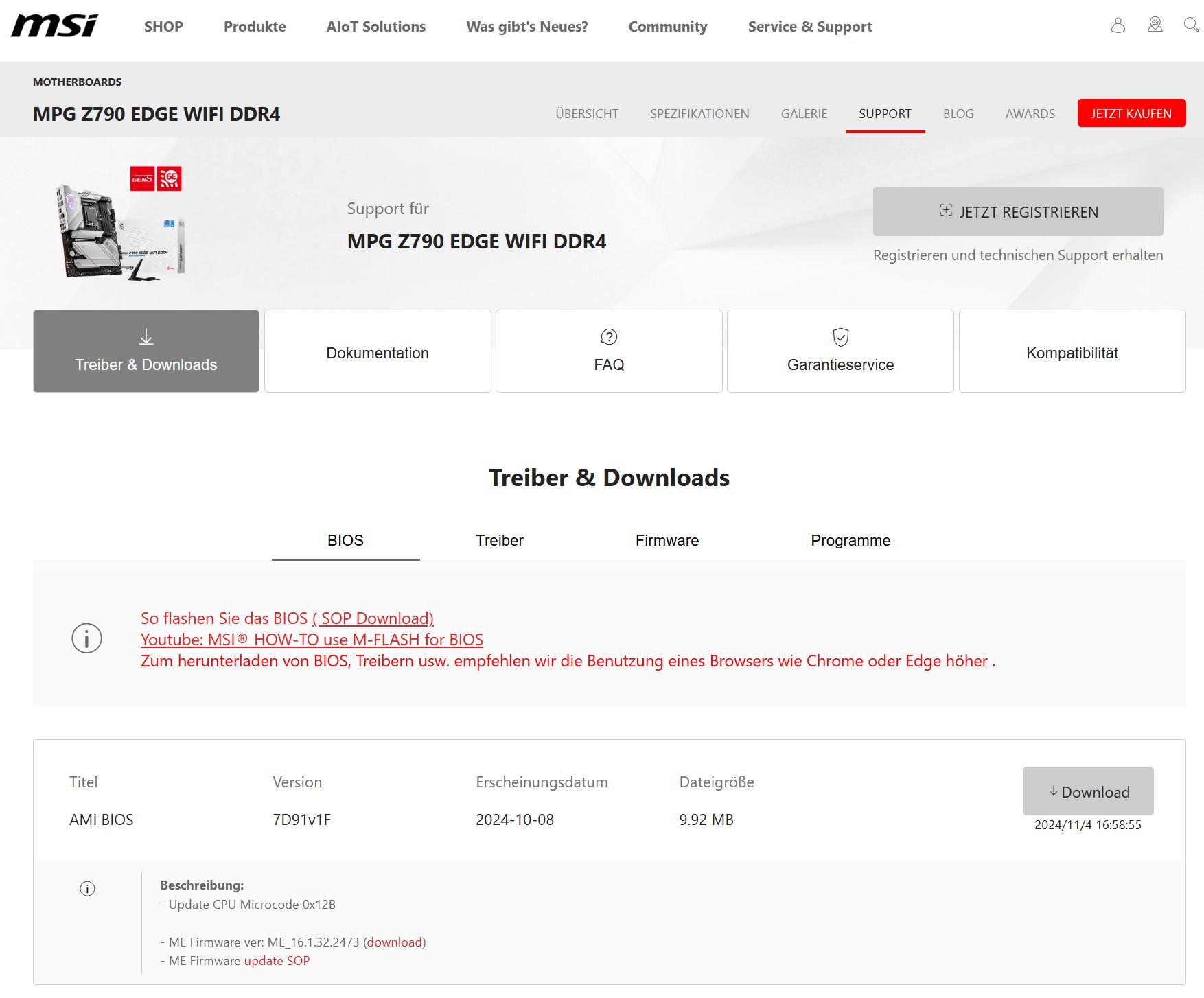Go to the BLOG tab
Screen dimensions: 1204x998
pos(958,114)
